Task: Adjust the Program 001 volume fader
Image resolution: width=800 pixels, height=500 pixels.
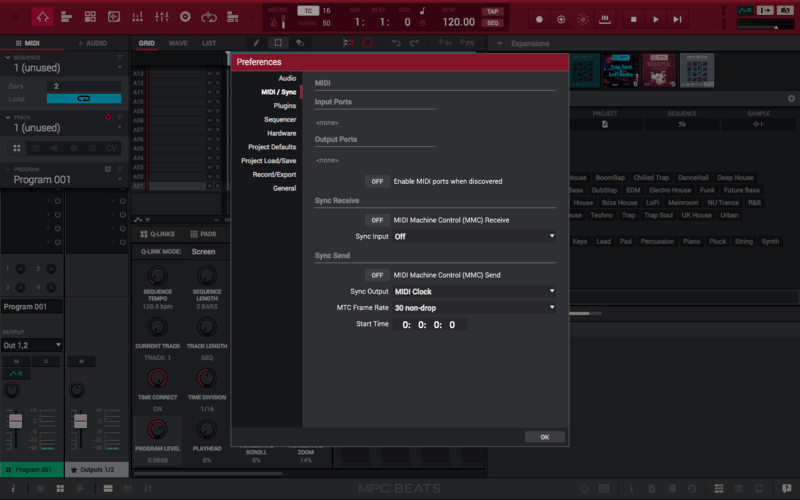Action: [x=15, y=421]
